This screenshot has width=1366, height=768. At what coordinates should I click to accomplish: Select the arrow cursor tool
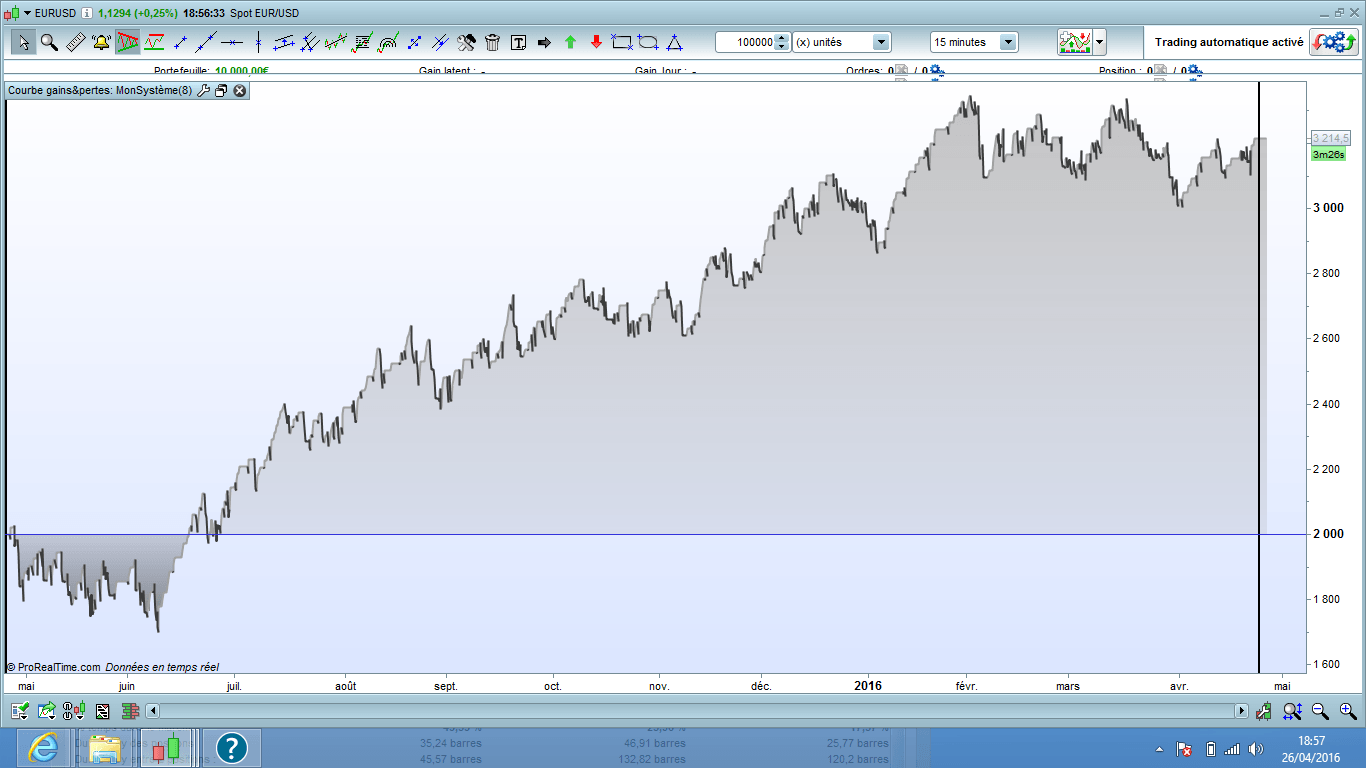(23, 42)
